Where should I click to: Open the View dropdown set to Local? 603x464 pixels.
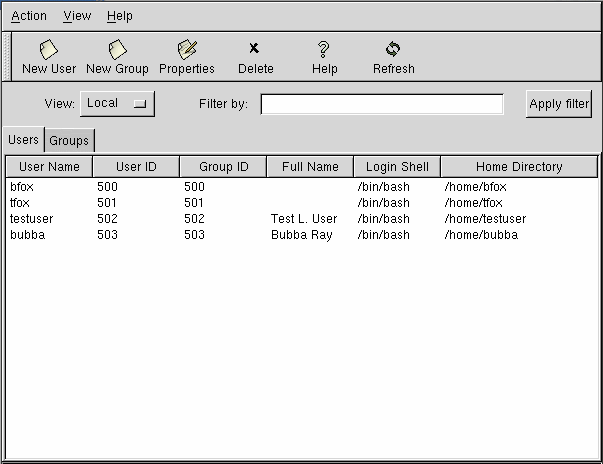click(x=117, y=103)
